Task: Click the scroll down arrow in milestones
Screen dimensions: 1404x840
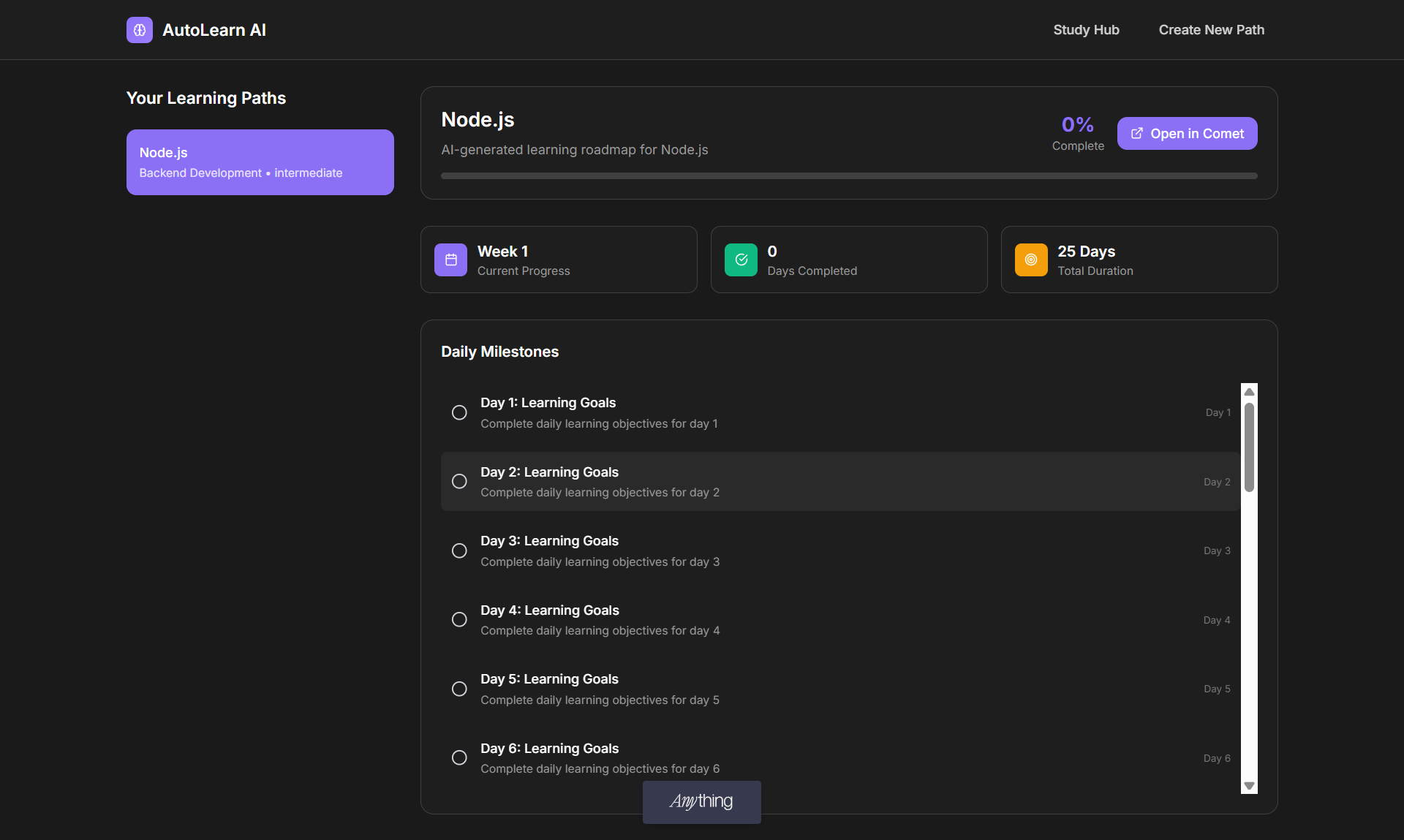Action: tap(1249, 786)
